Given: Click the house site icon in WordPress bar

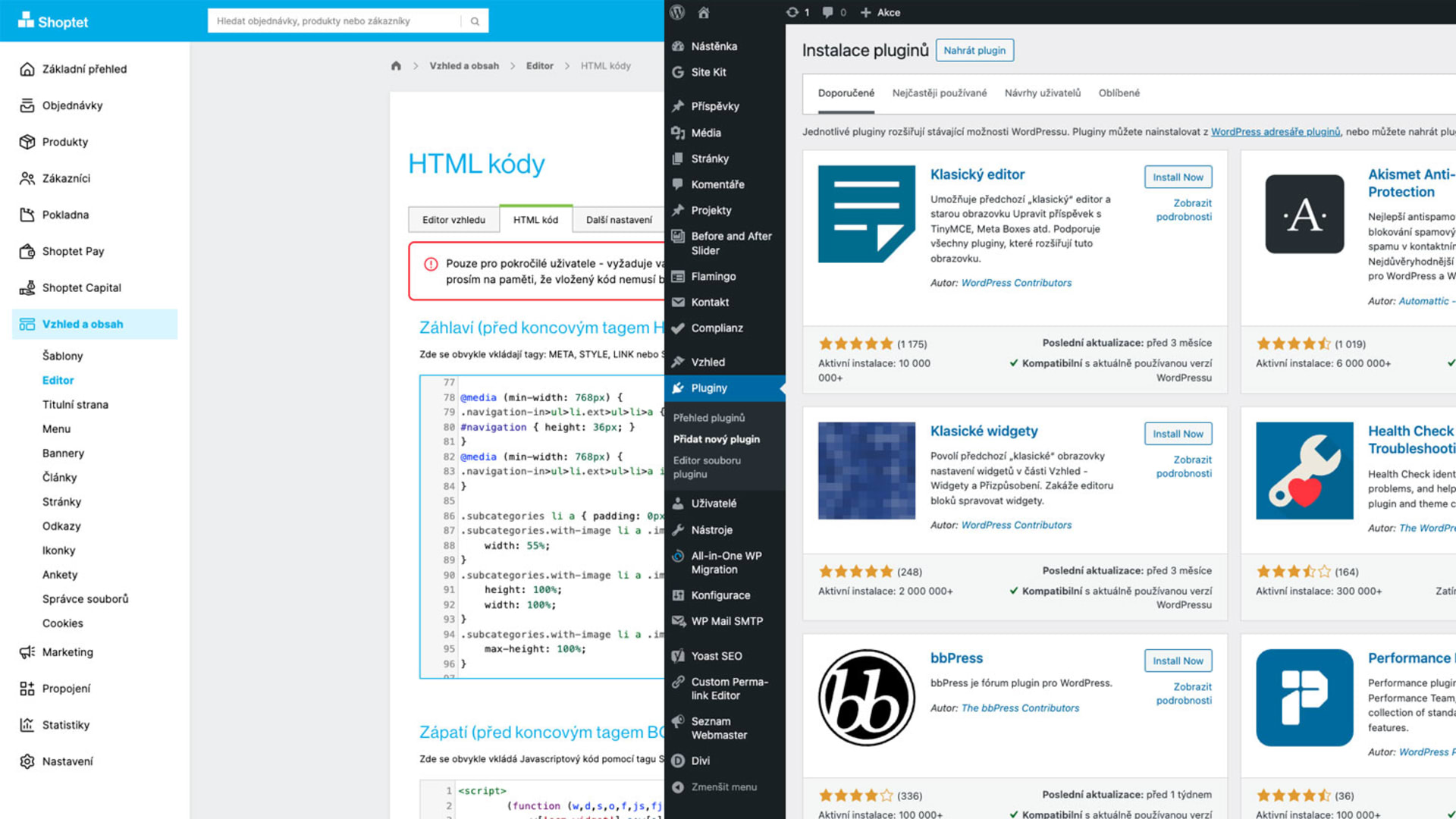Looking at the screenshot, I should coord(704,12).
